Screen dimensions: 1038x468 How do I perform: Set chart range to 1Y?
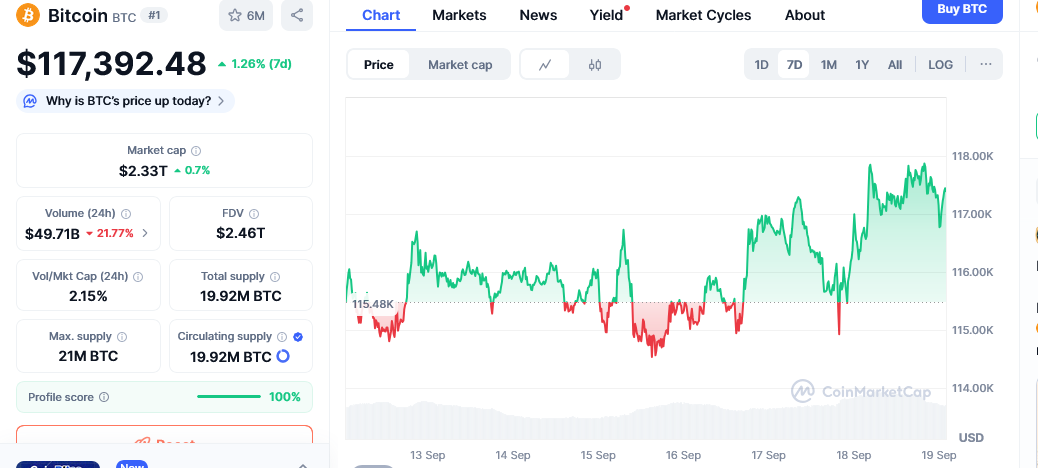(x=862, y=64)
